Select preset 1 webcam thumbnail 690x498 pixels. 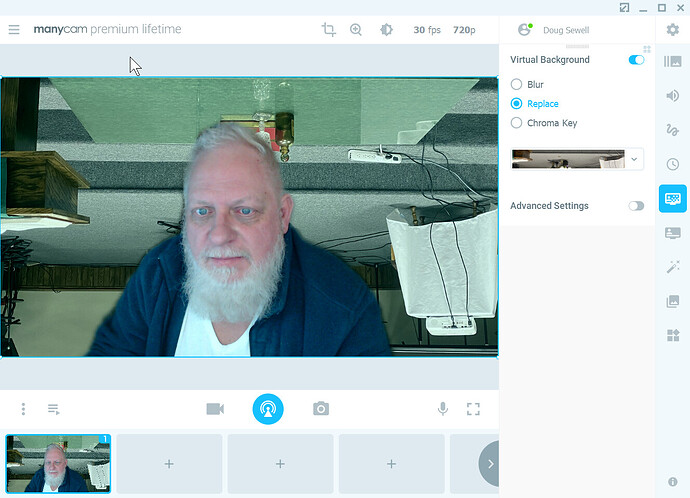click(58, 464)
